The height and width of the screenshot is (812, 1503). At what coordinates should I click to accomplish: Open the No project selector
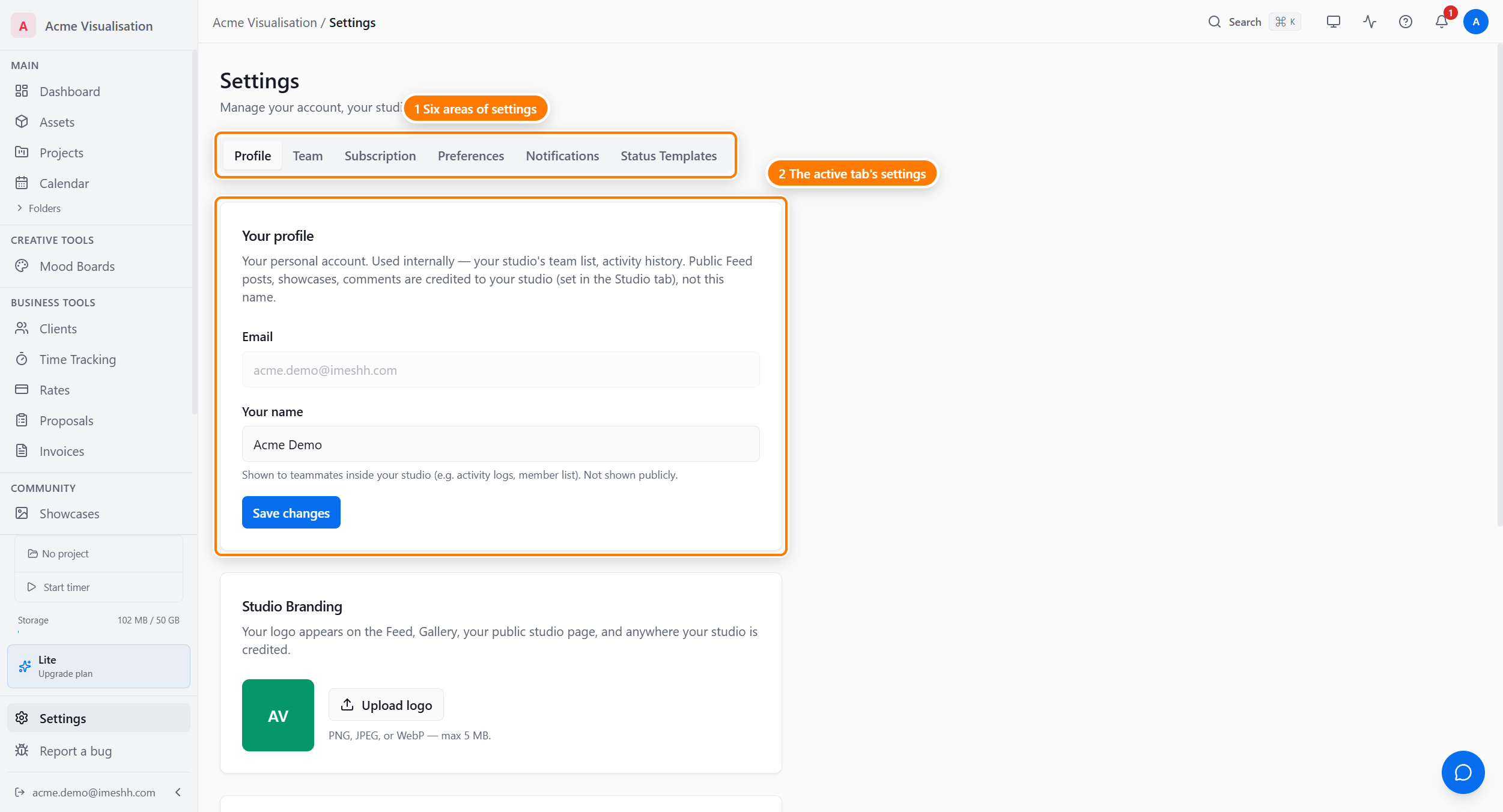(99, 553)
